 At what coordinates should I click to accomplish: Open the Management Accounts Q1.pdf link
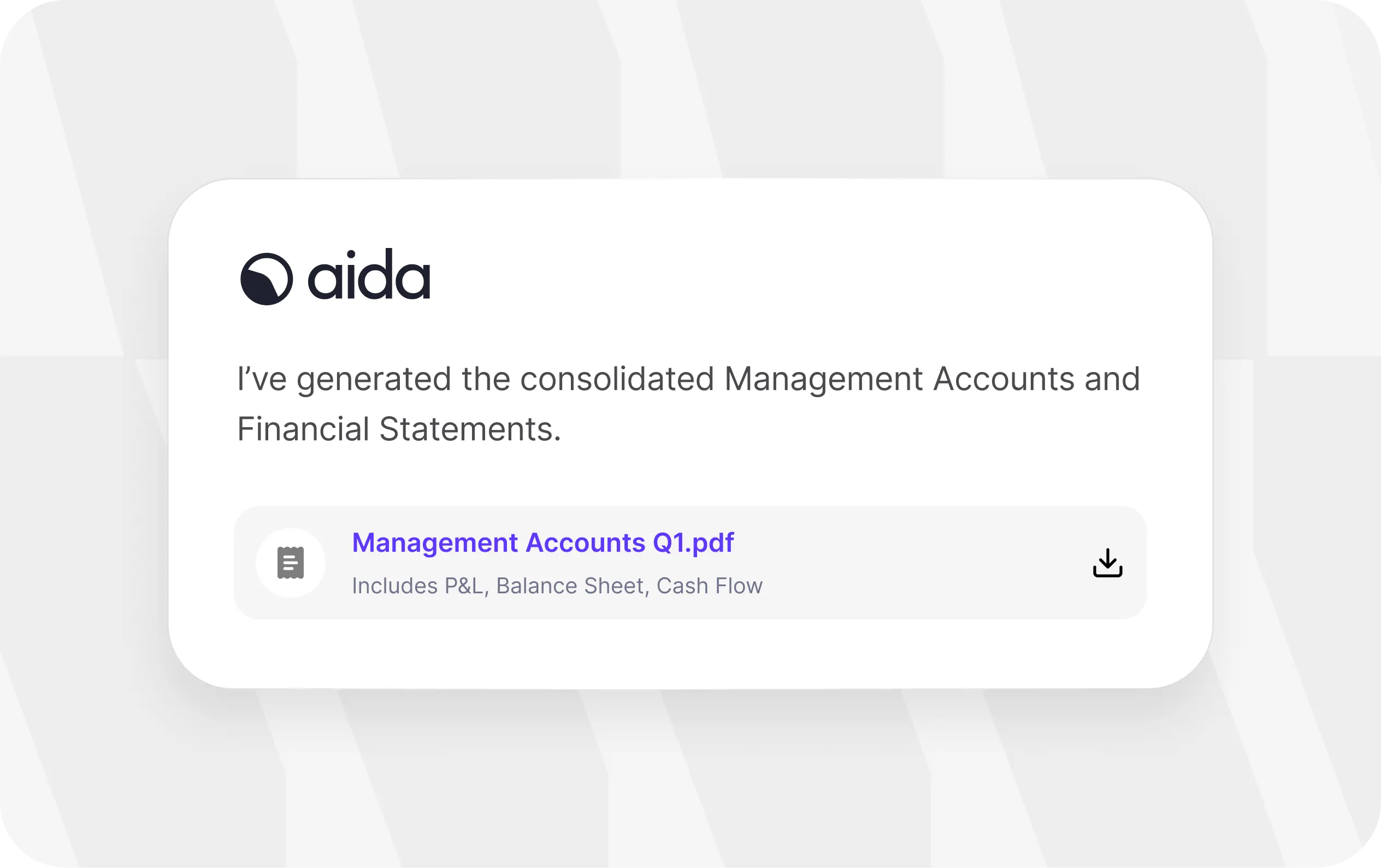click(542, 543)
